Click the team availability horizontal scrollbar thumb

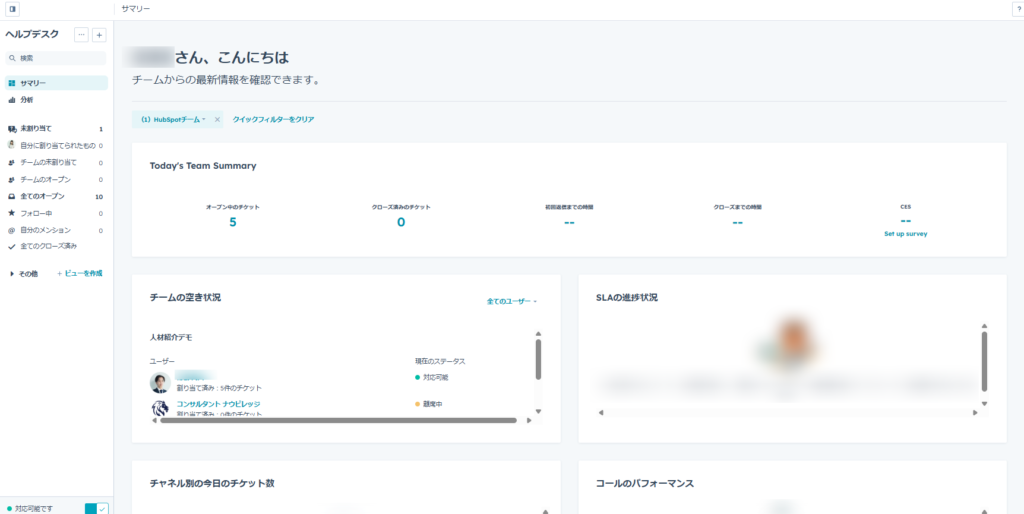(x=338, y=421)
